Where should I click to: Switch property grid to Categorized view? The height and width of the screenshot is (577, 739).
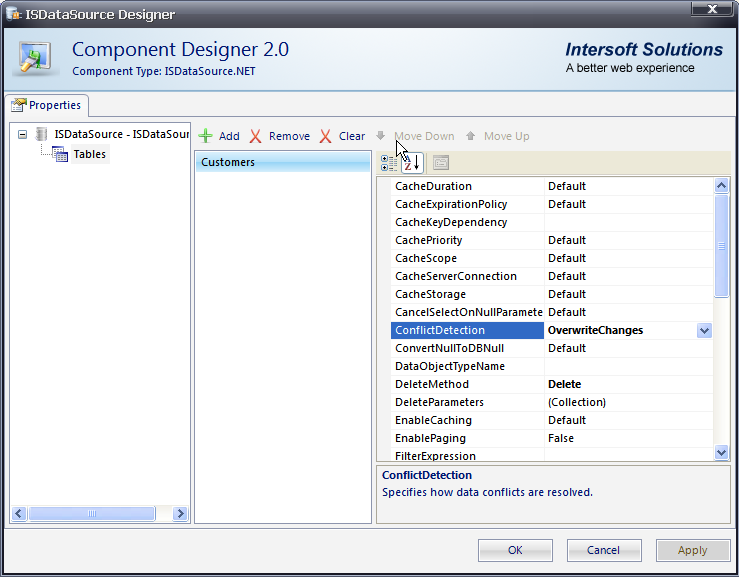click(389, 163)
